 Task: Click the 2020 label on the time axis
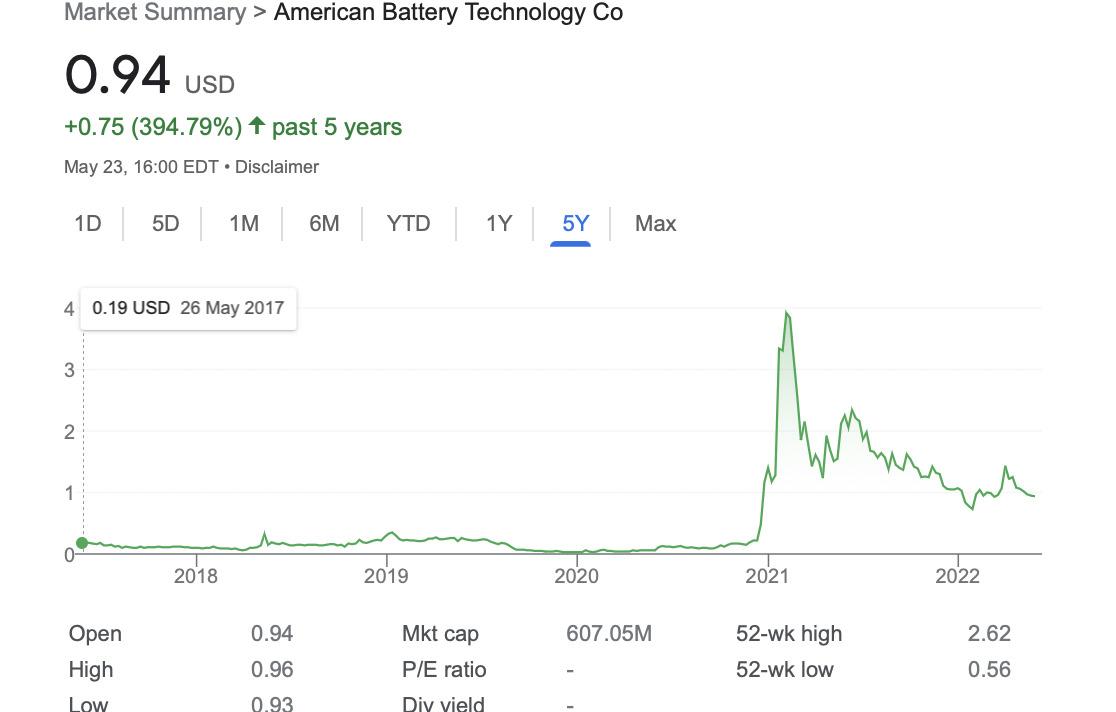pos(576,576)
